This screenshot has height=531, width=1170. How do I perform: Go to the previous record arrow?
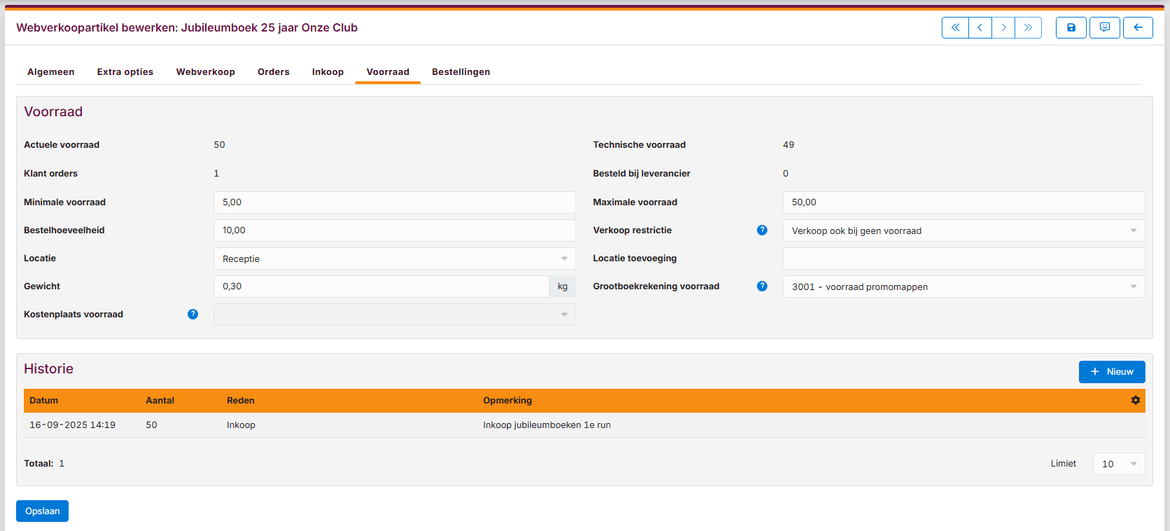point(980,28)
